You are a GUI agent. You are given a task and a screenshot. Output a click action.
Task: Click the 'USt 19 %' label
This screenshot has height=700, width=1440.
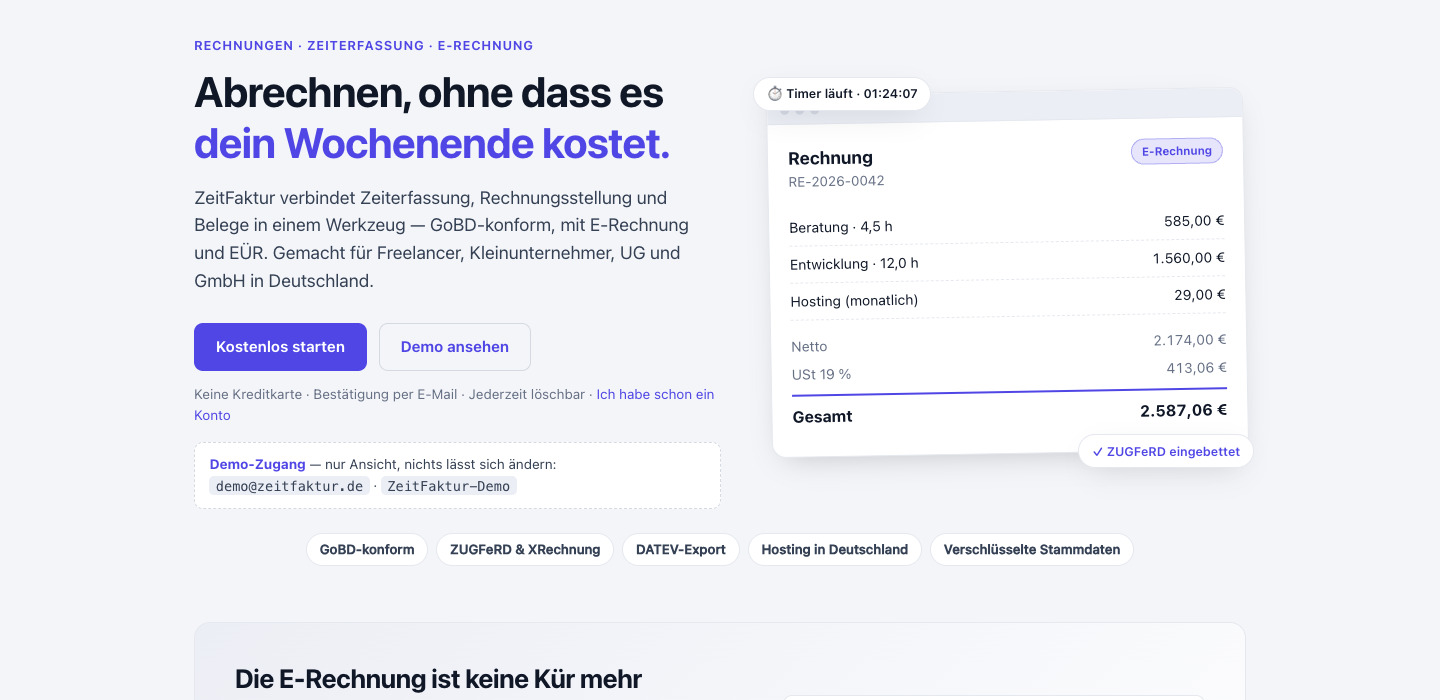(821, 375)
